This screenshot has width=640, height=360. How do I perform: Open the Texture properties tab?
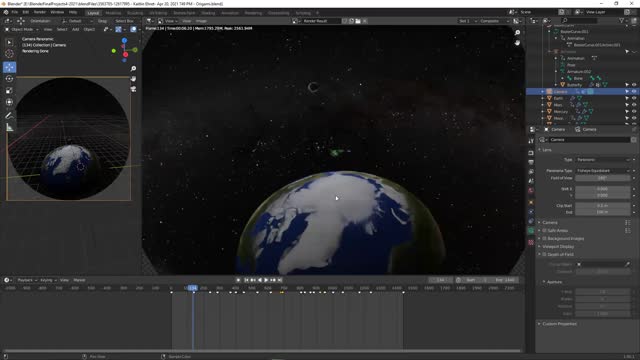531,242
